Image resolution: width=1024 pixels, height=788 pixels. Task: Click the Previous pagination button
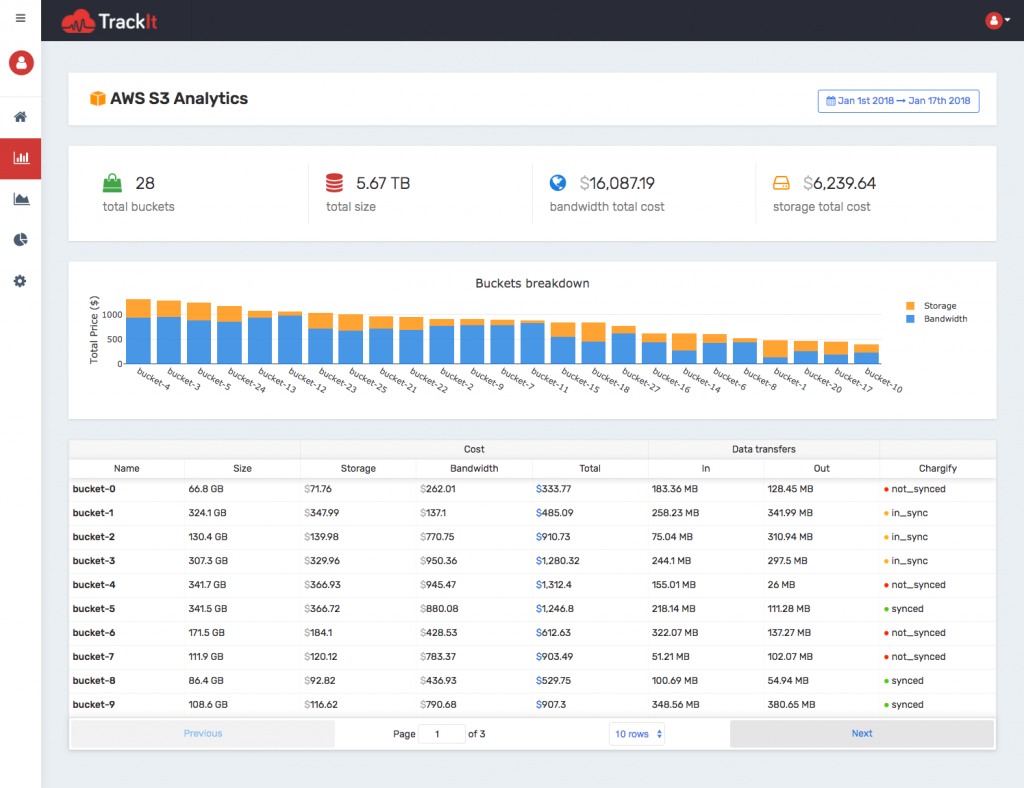(202, 733)
